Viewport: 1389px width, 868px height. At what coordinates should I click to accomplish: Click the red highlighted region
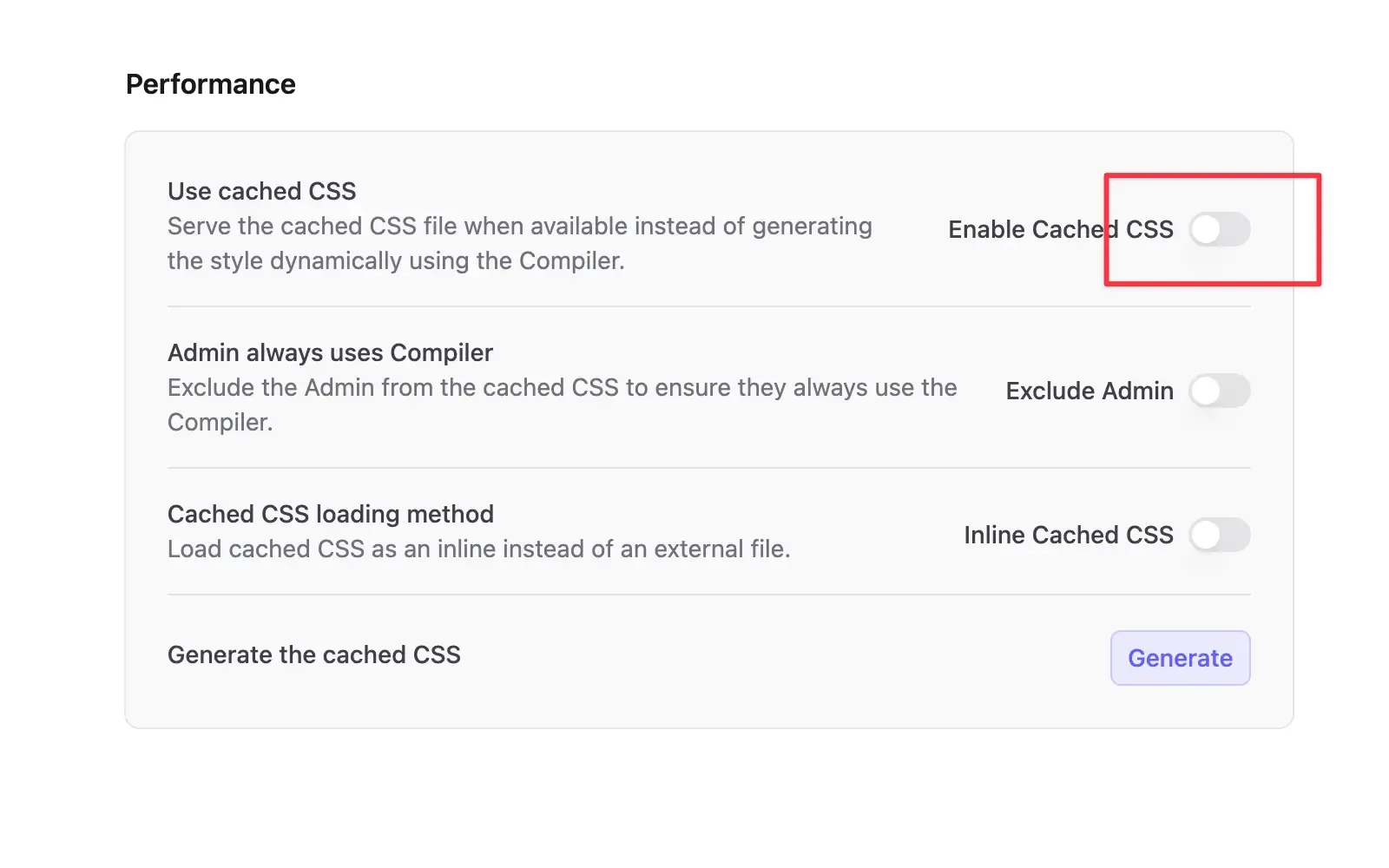coord(1212,230)
